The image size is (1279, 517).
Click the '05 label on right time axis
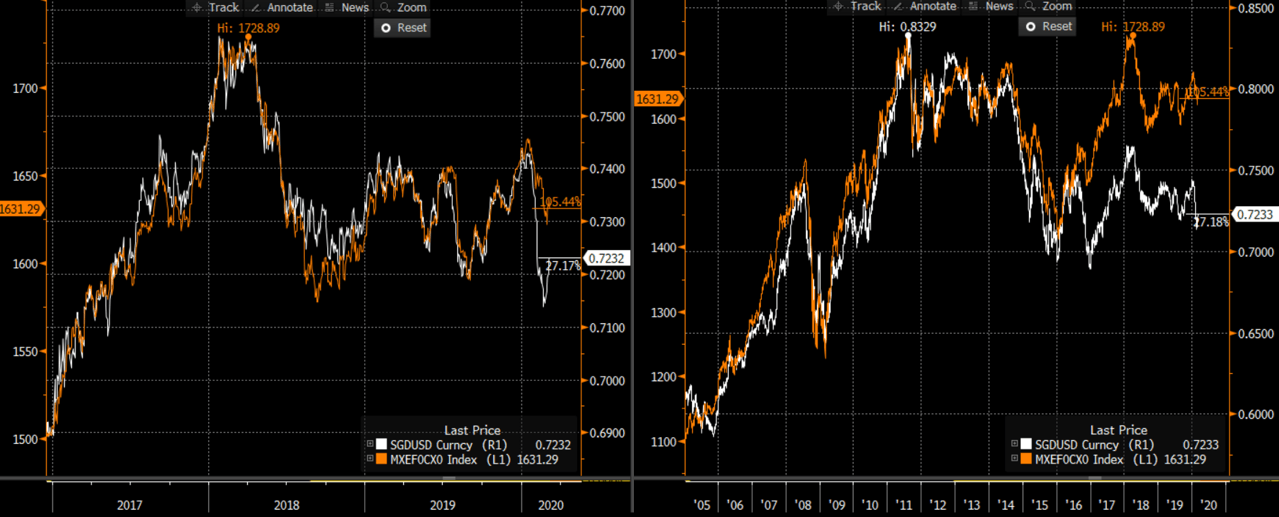click(701, 507)
